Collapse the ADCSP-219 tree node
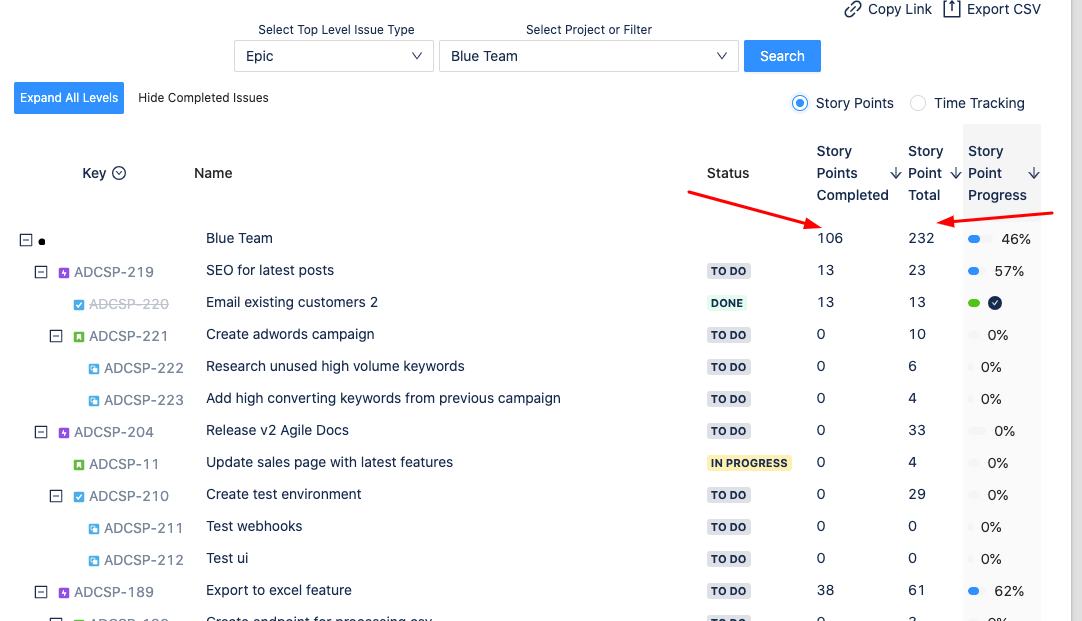 pyautogui.click(x=41, y=271)
